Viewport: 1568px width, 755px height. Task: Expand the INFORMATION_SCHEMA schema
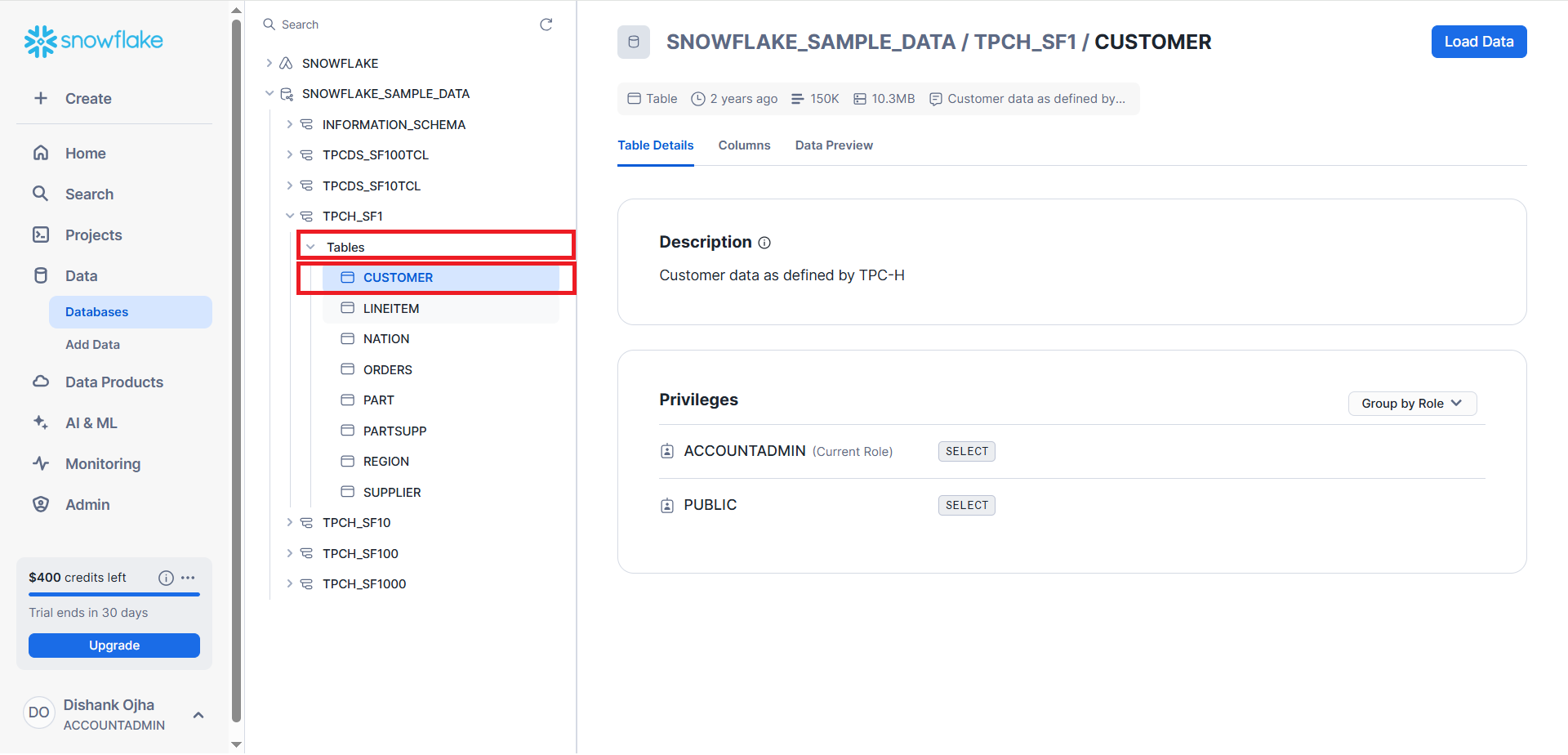(x=289, y=124)
